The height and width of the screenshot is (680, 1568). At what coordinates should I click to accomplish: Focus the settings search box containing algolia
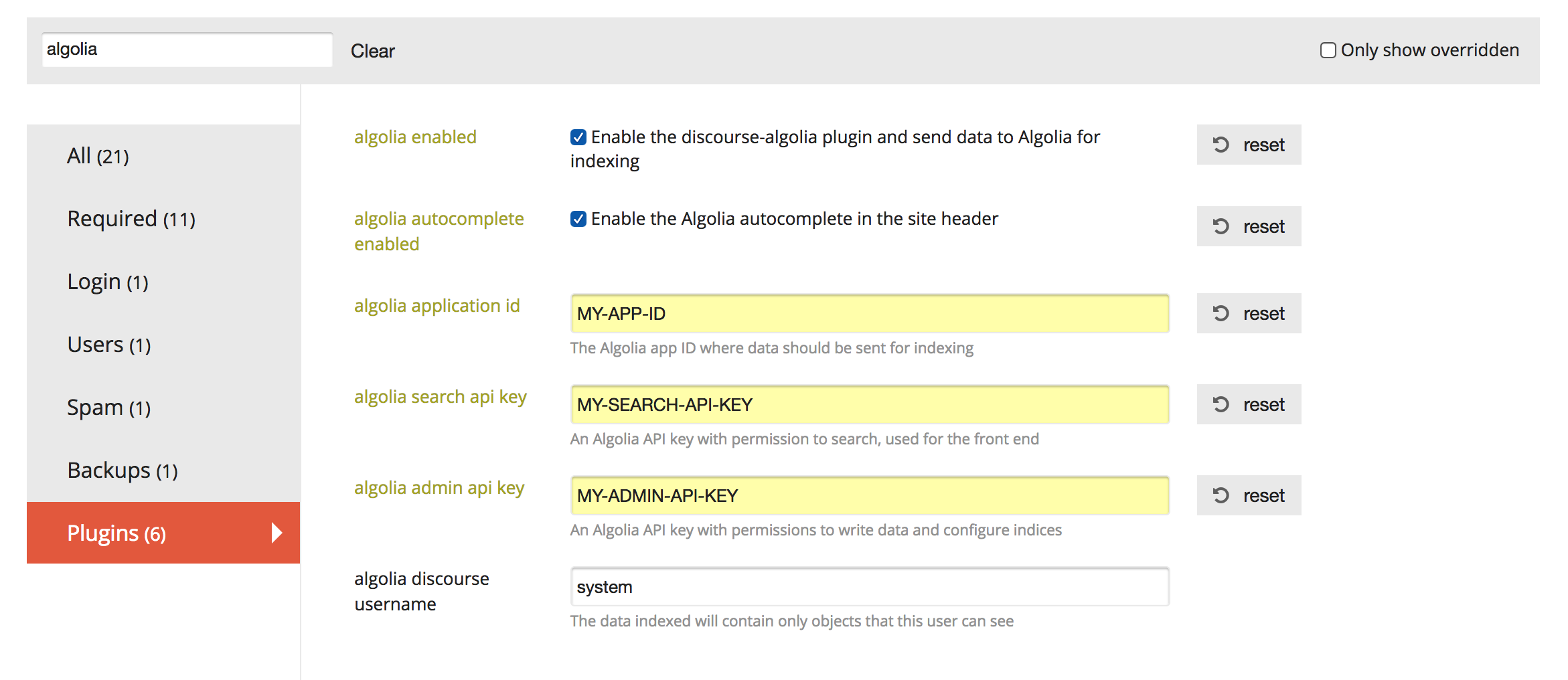(x=187, y=50)
